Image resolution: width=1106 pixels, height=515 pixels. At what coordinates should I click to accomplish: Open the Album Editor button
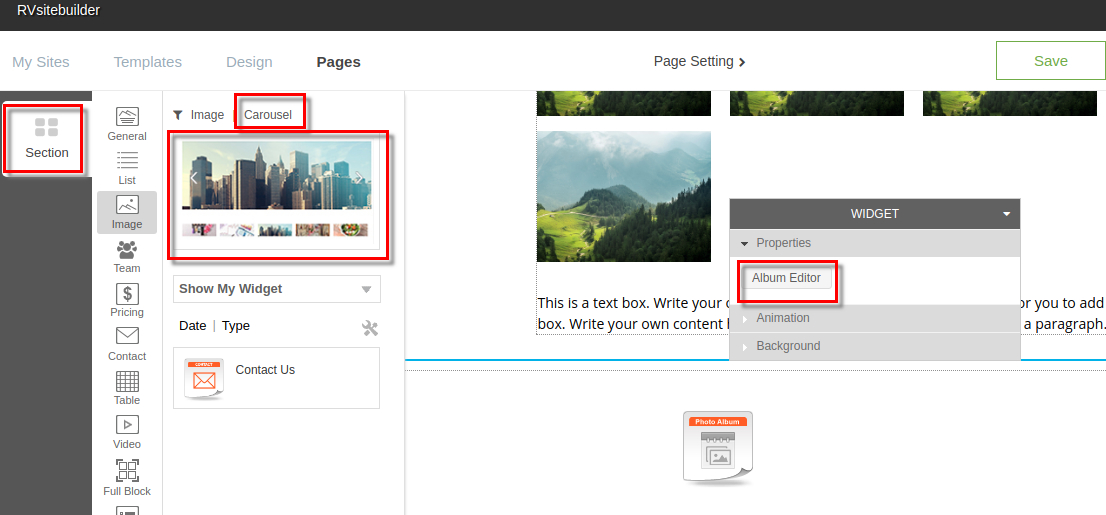coord(786,278)
